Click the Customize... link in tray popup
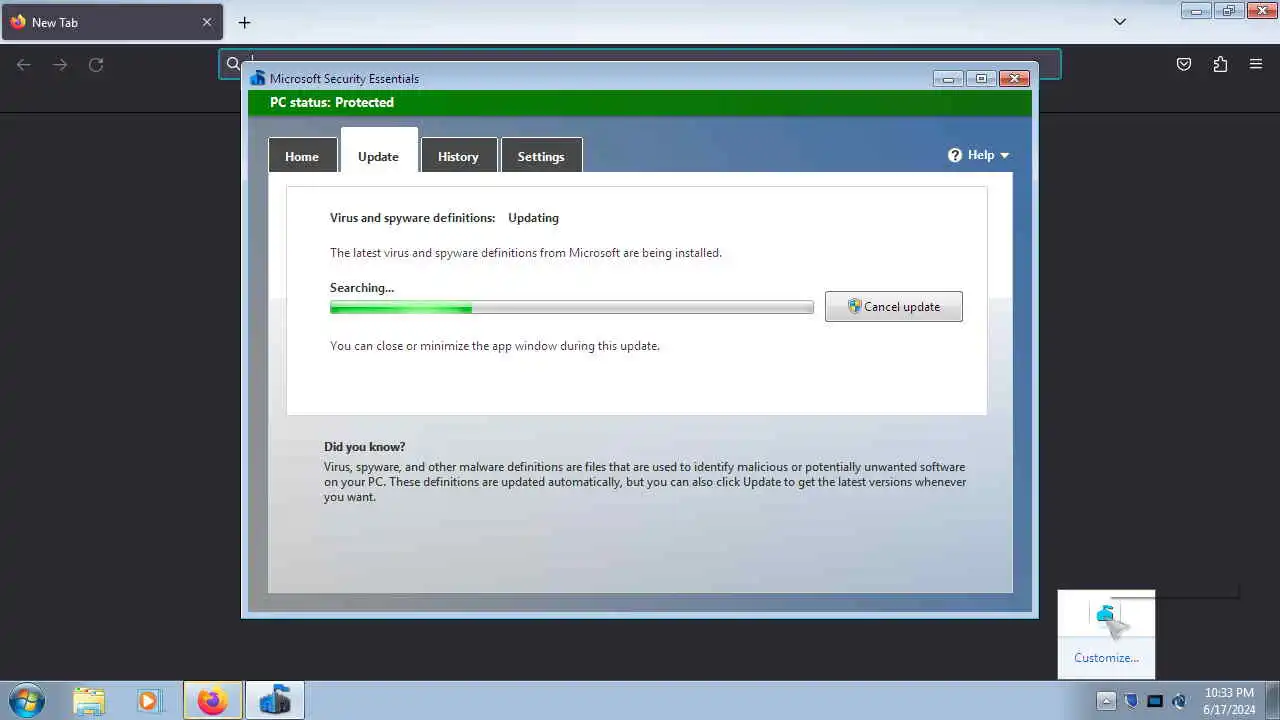 1106,658
